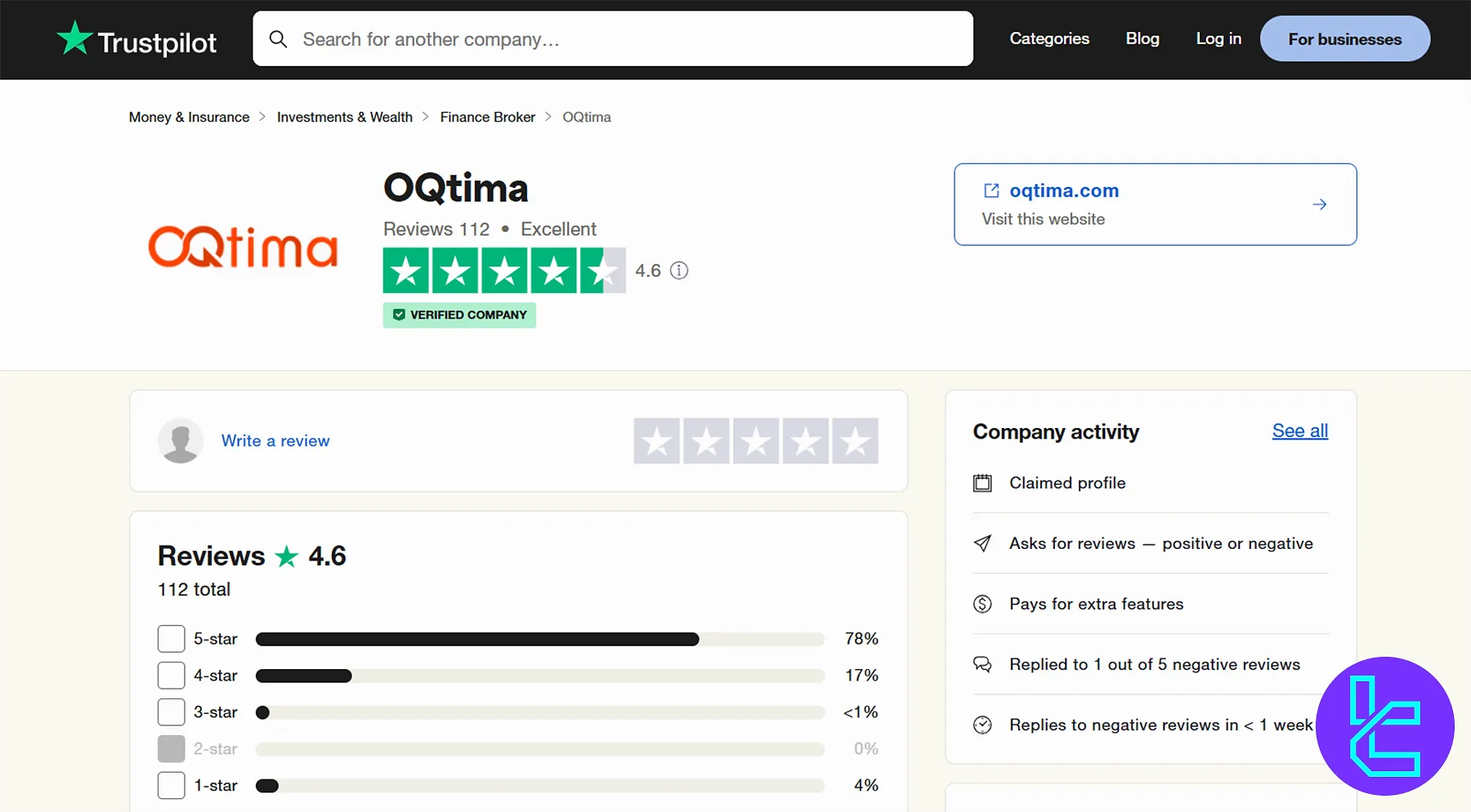Click the 5-star rating bar at 78%

pyautogui.click(x=540, y=639)
